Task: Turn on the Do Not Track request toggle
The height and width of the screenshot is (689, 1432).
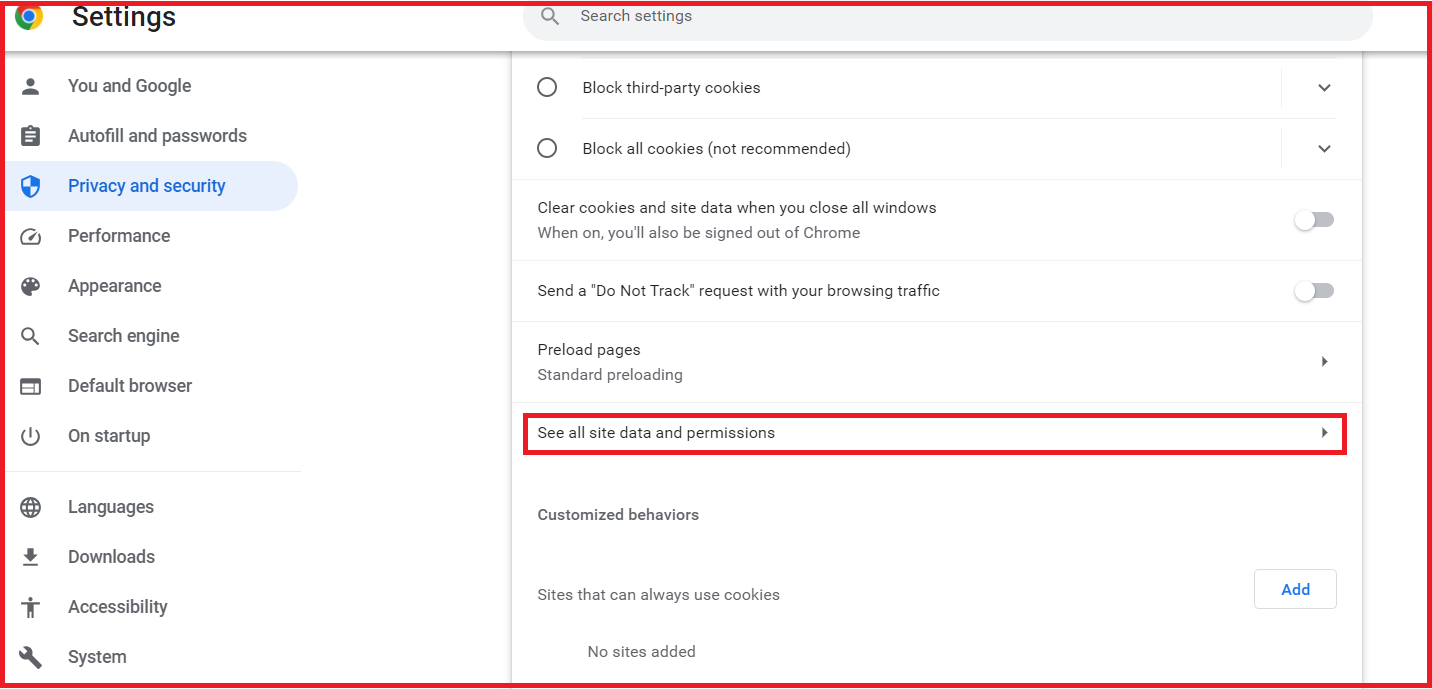Action: point(1313,290)
